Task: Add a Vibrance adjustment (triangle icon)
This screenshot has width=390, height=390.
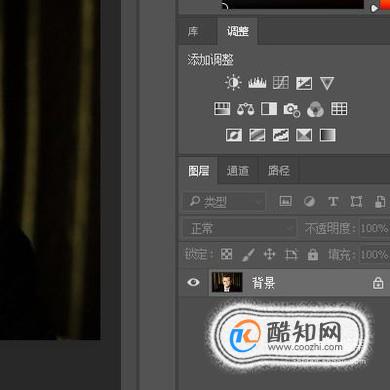Action: pos(327,83)
